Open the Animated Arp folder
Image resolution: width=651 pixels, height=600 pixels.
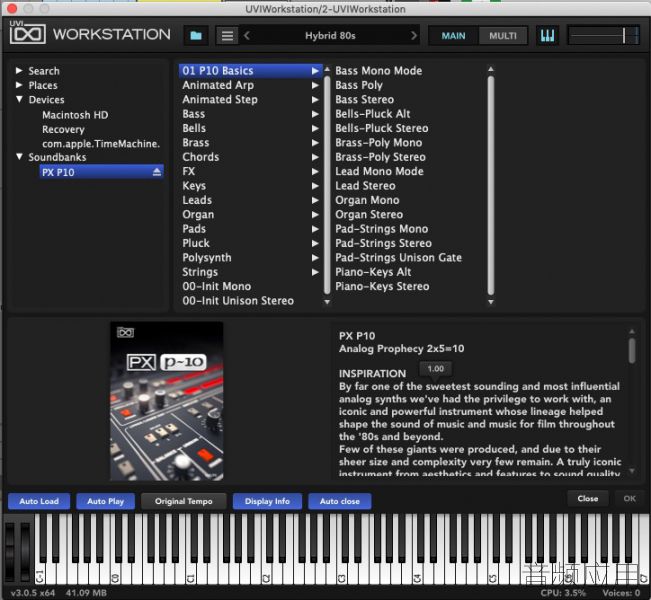(x=250, y=85)
